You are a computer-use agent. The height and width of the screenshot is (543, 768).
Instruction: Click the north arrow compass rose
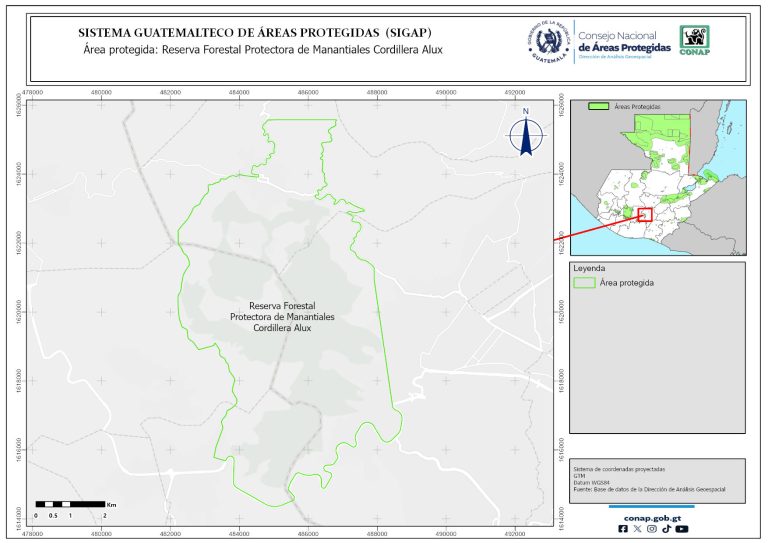[525, 135]
